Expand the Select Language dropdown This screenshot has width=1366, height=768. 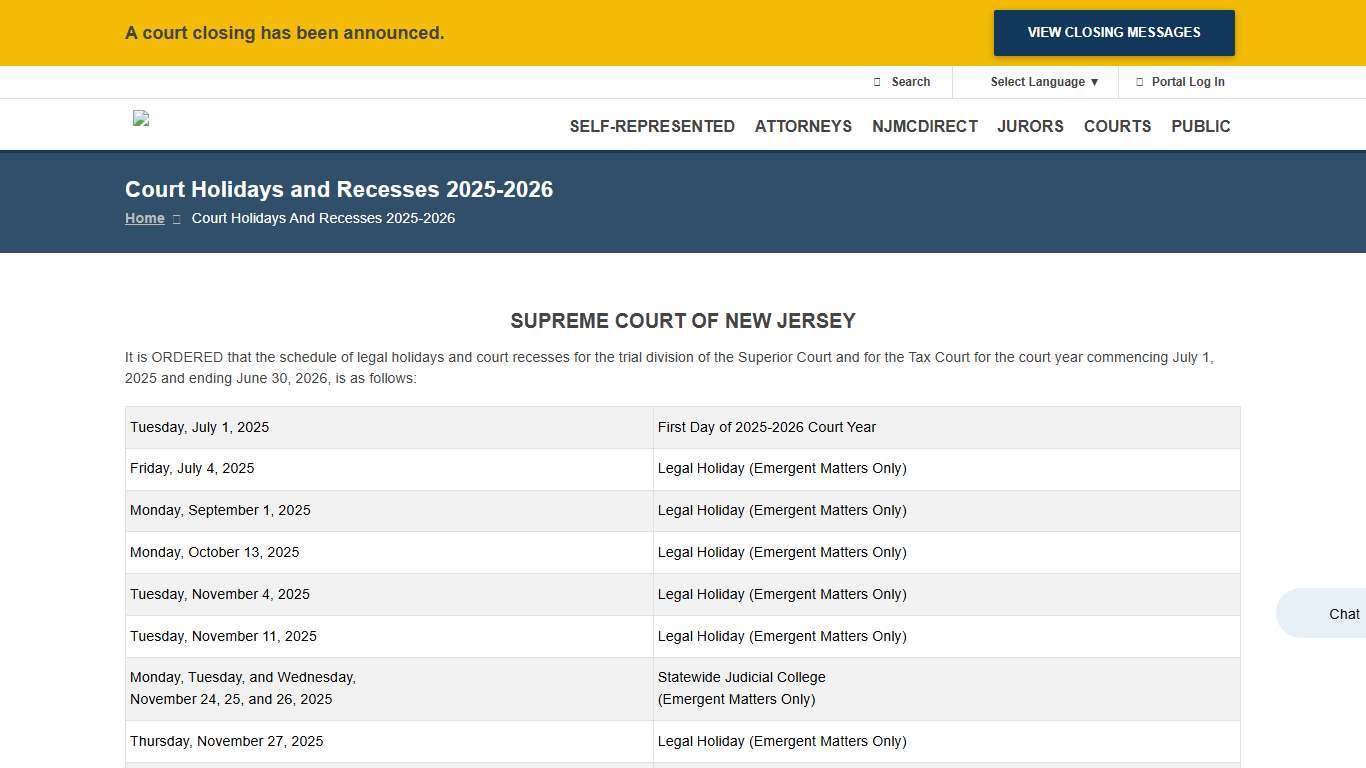(x=1043, y=81)
